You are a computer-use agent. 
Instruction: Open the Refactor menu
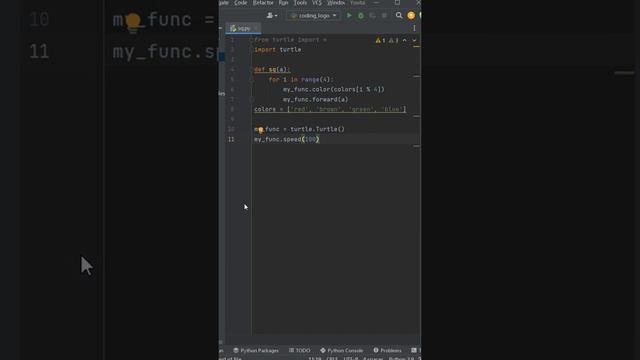[x=263, y=3]
